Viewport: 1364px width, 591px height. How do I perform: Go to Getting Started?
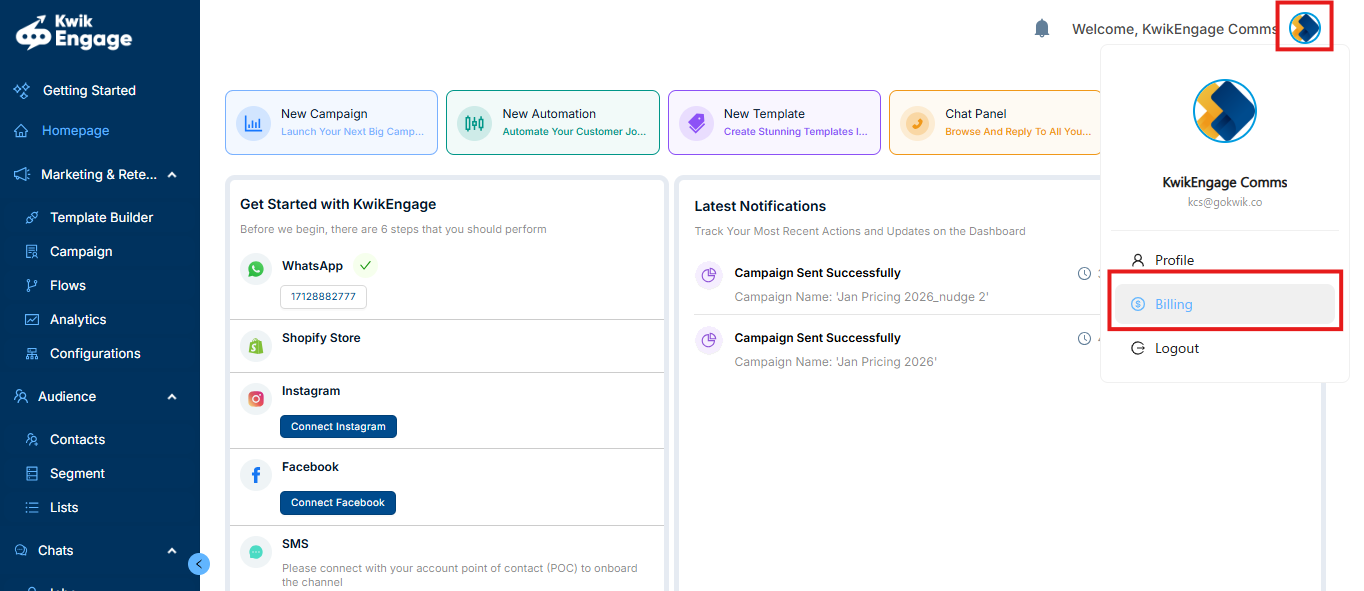pos(89,90)
